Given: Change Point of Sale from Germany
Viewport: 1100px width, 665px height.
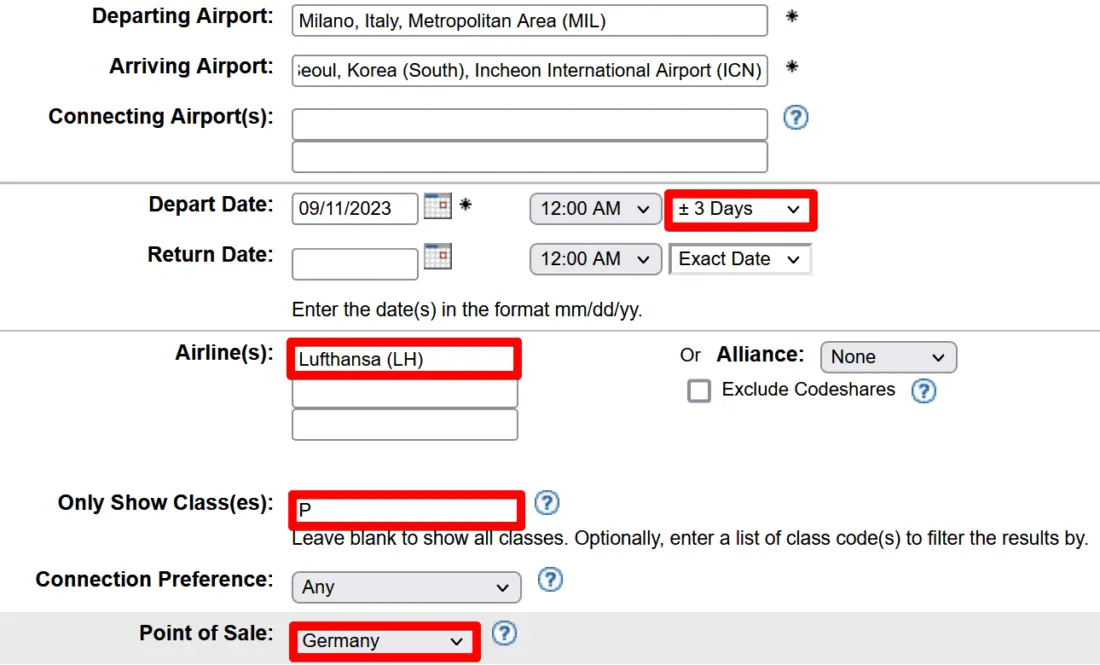Looking at the screenshot, I should [x=384, y=641].
